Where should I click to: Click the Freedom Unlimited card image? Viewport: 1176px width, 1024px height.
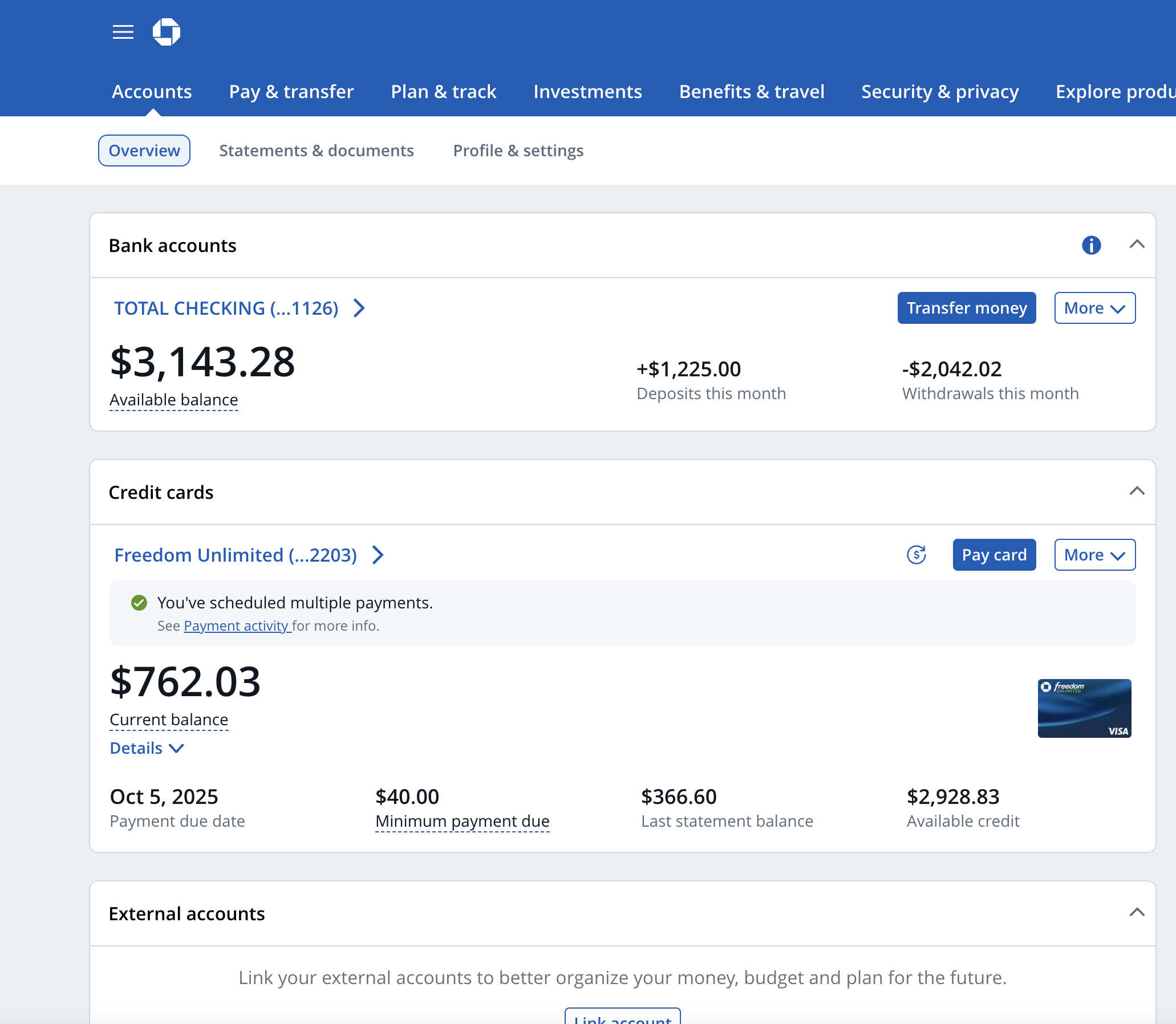pos(1084,708)
